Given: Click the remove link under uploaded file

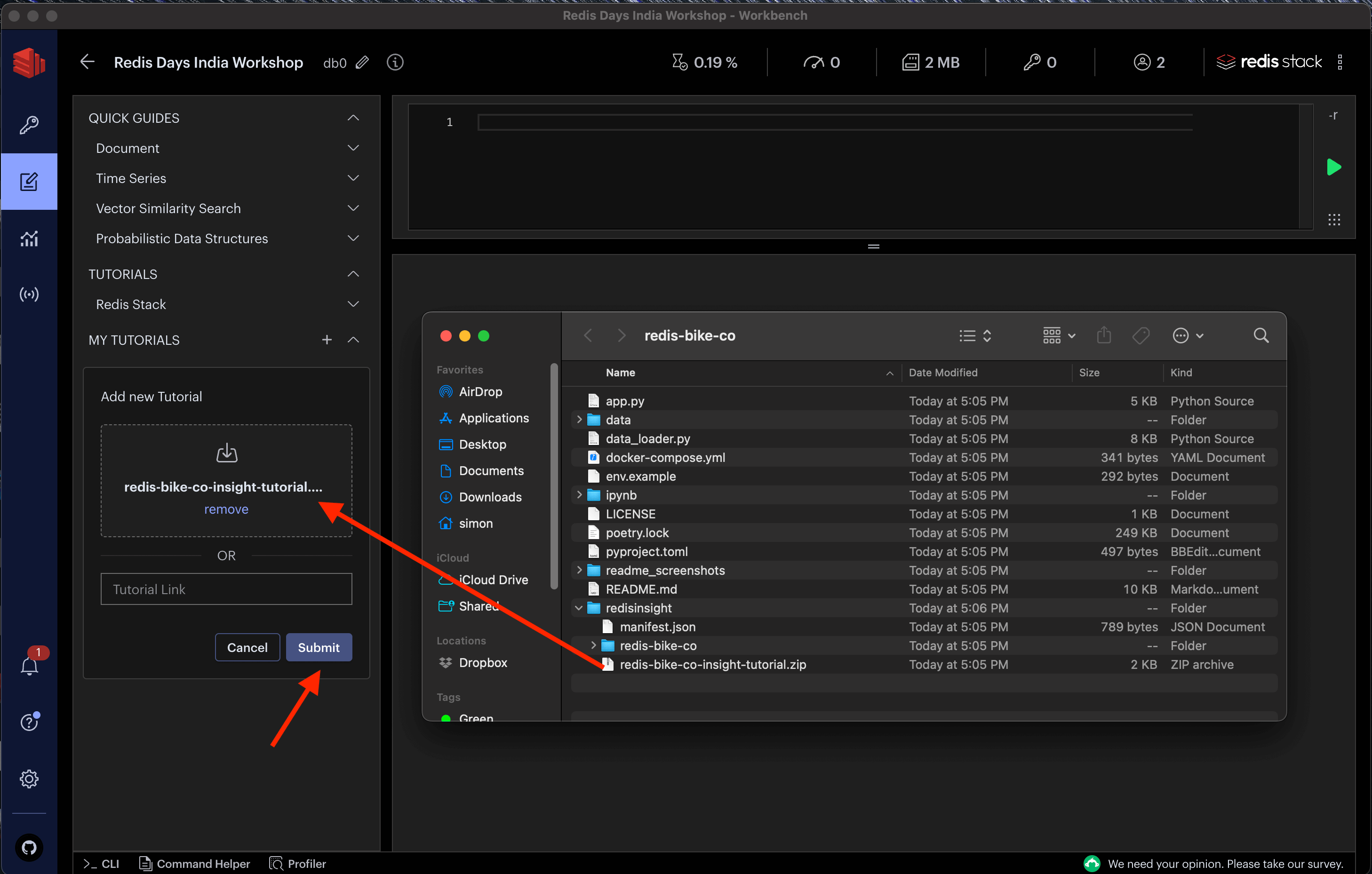Looking at the screenshot, I should pos(226,509).
